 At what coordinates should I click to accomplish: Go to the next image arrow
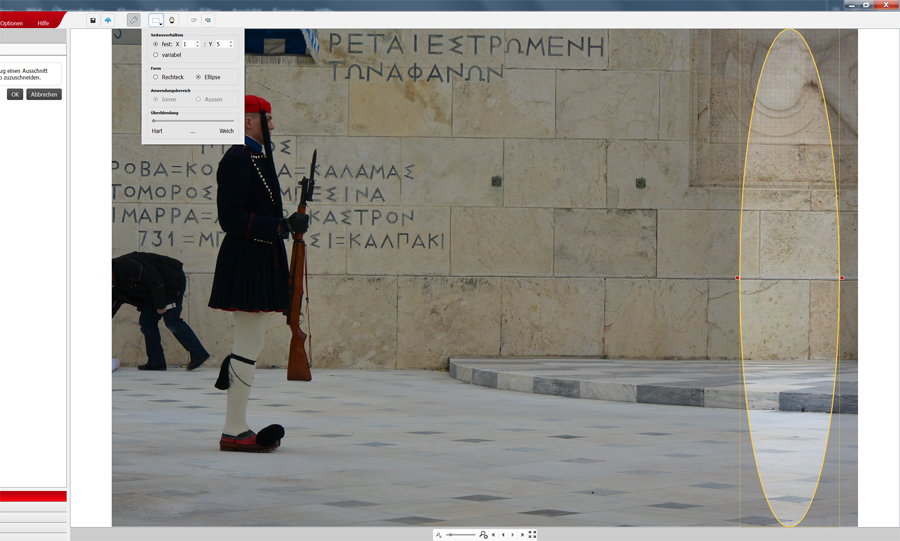pos(513,535)
